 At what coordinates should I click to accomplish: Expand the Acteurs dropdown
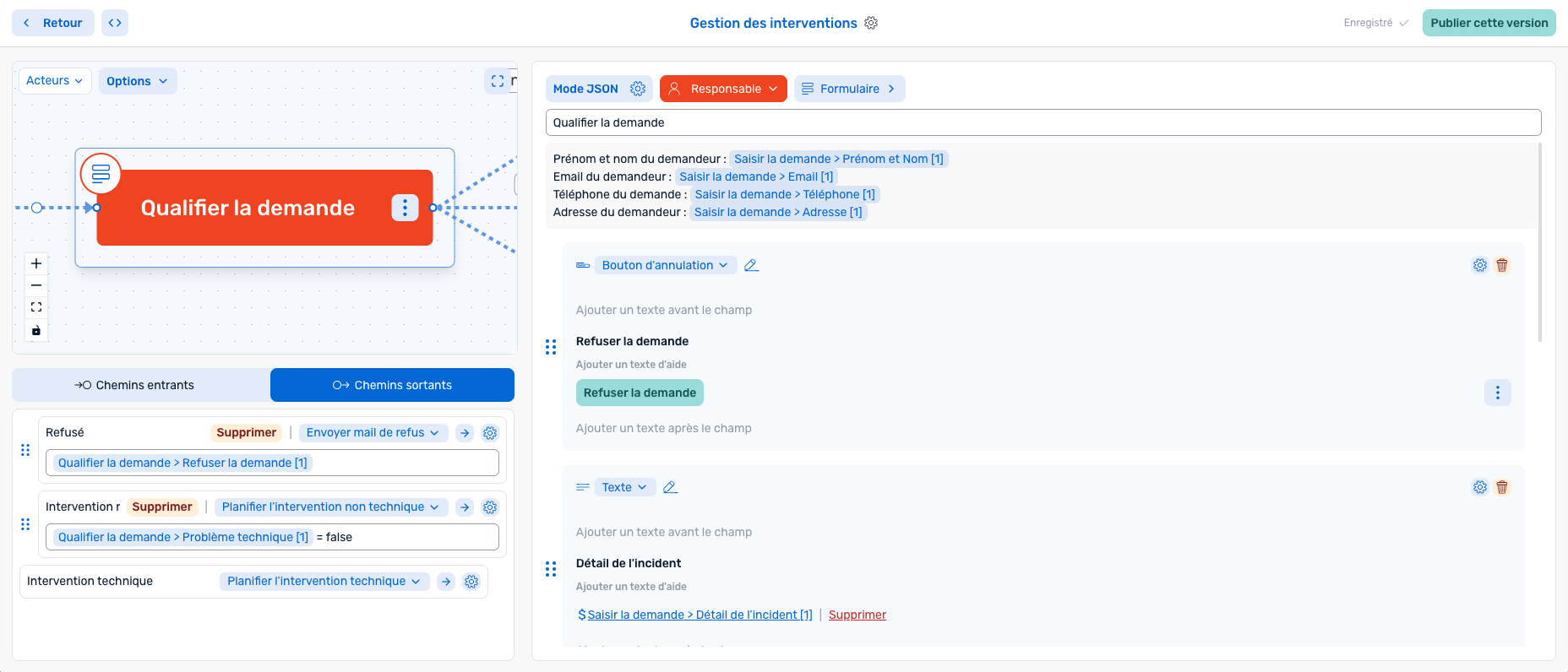(55, 81)
